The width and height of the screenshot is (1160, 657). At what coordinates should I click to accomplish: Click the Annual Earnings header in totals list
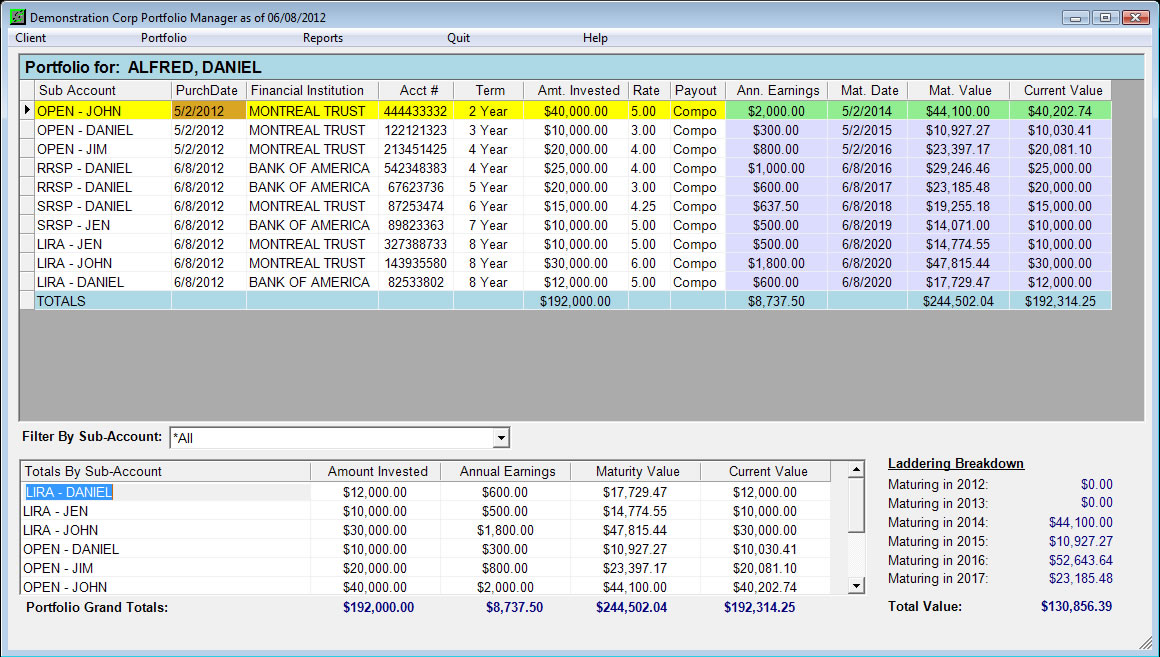click(506, 471)
